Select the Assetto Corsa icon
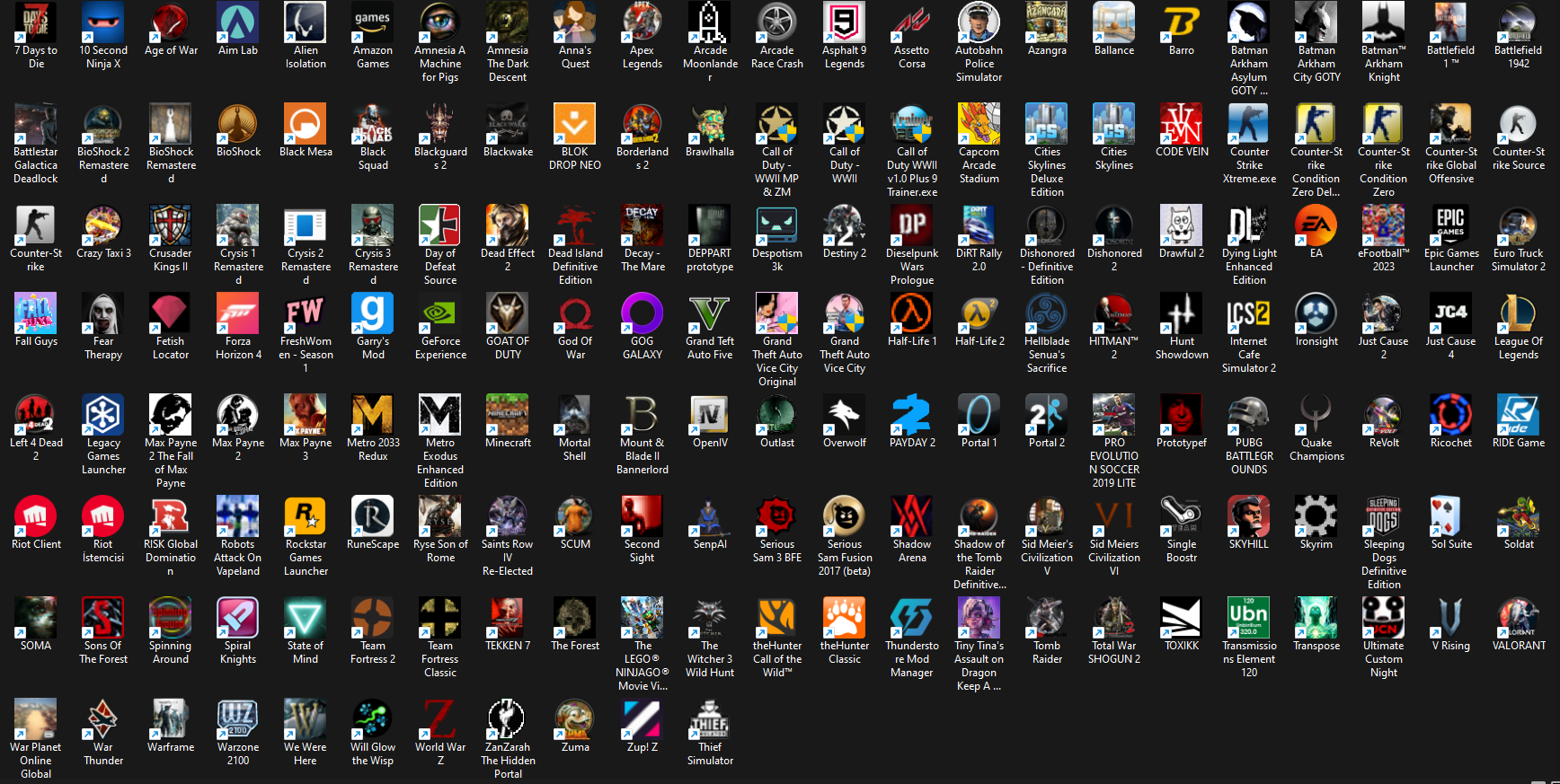 coord(912,23)
